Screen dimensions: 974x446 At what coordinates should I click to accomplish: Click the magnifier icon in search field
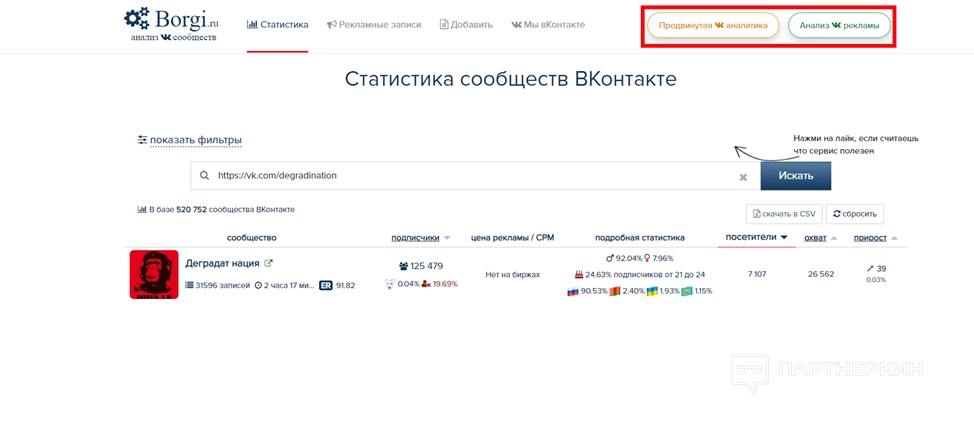[204, 176]
